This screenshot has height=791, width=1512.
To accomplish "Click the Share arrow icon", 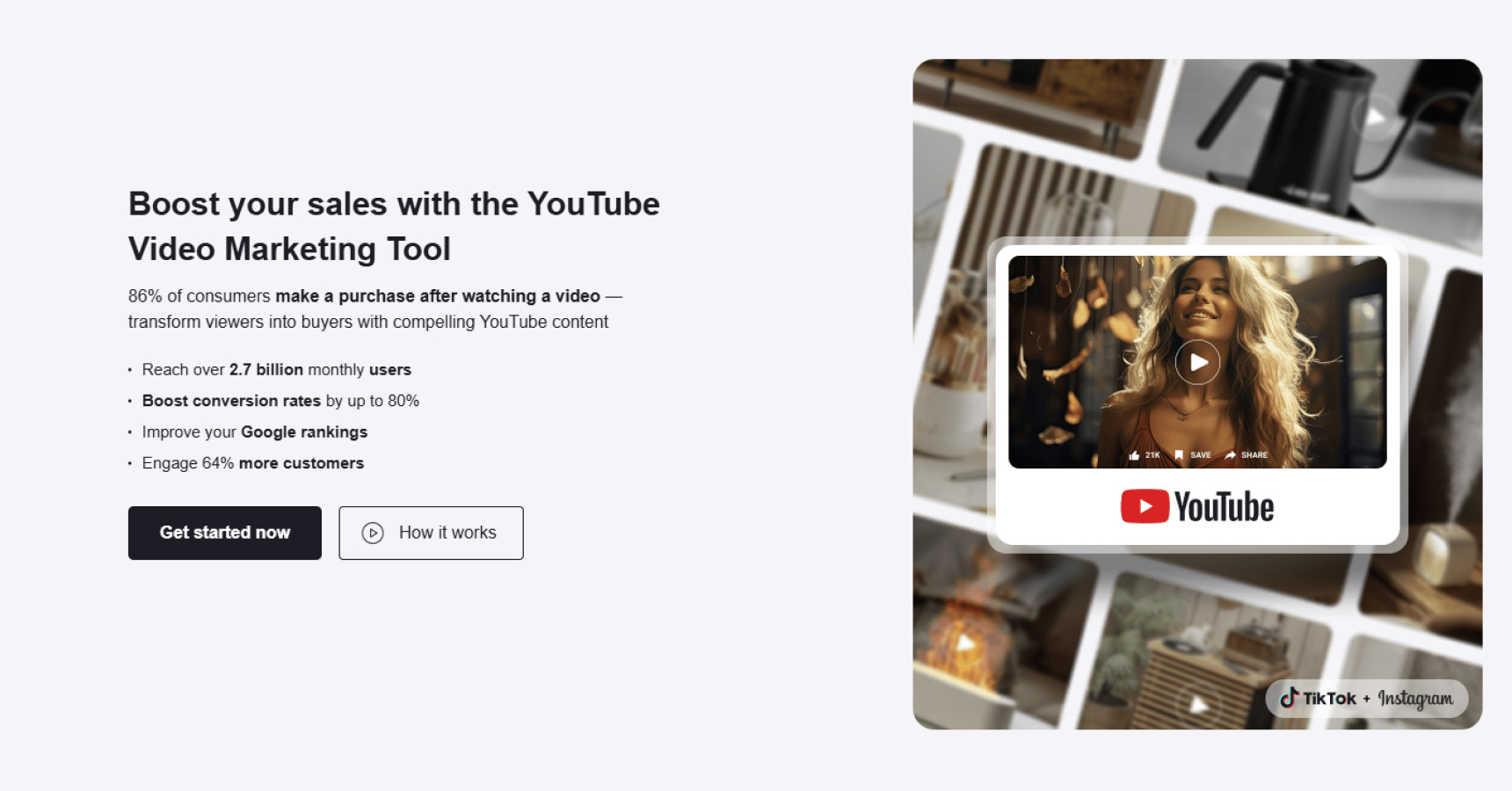I will tap(1231, 455).
